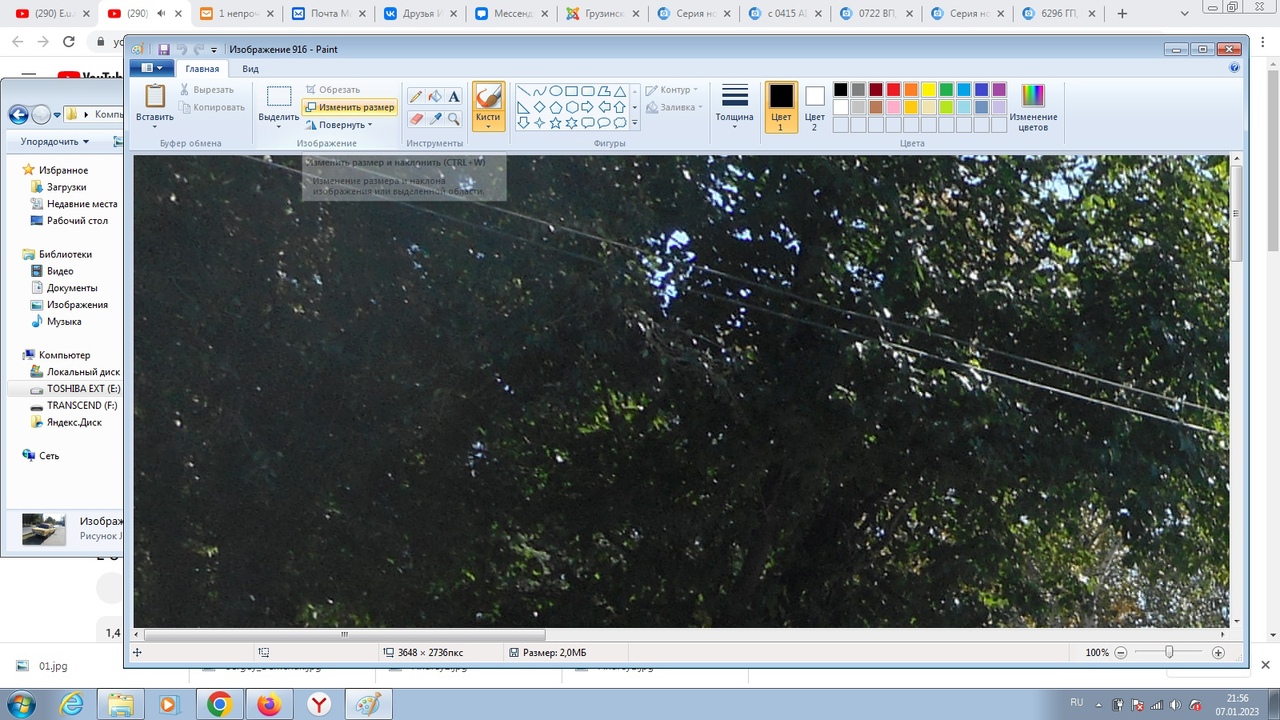The image size is (1280, 720).
Task: Select the Fill with color bucket tool
Action: coord(435,97)
